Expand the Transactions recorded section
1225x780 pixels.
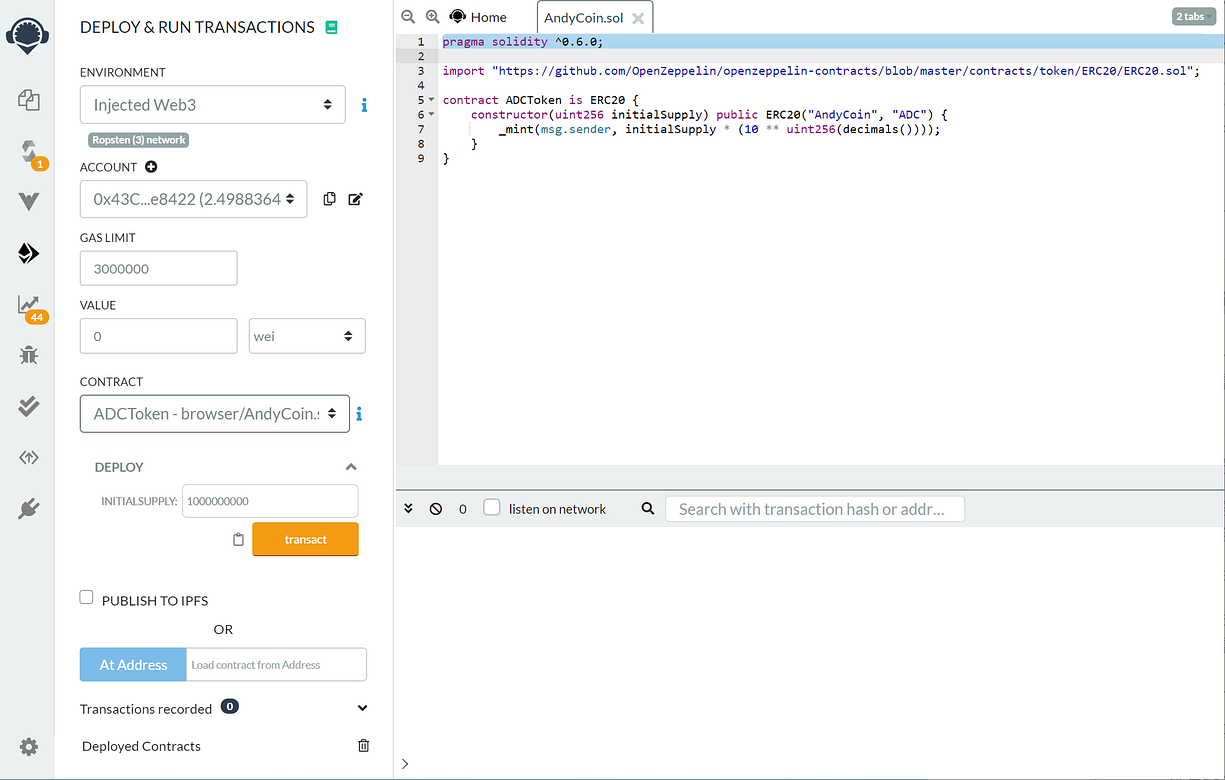coord(362,708)
